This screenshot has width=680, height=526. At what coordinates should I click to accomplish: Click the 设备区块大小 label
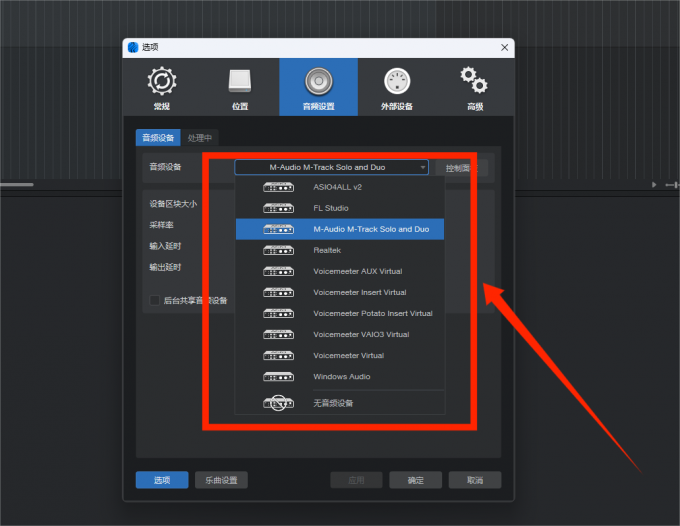173,204
